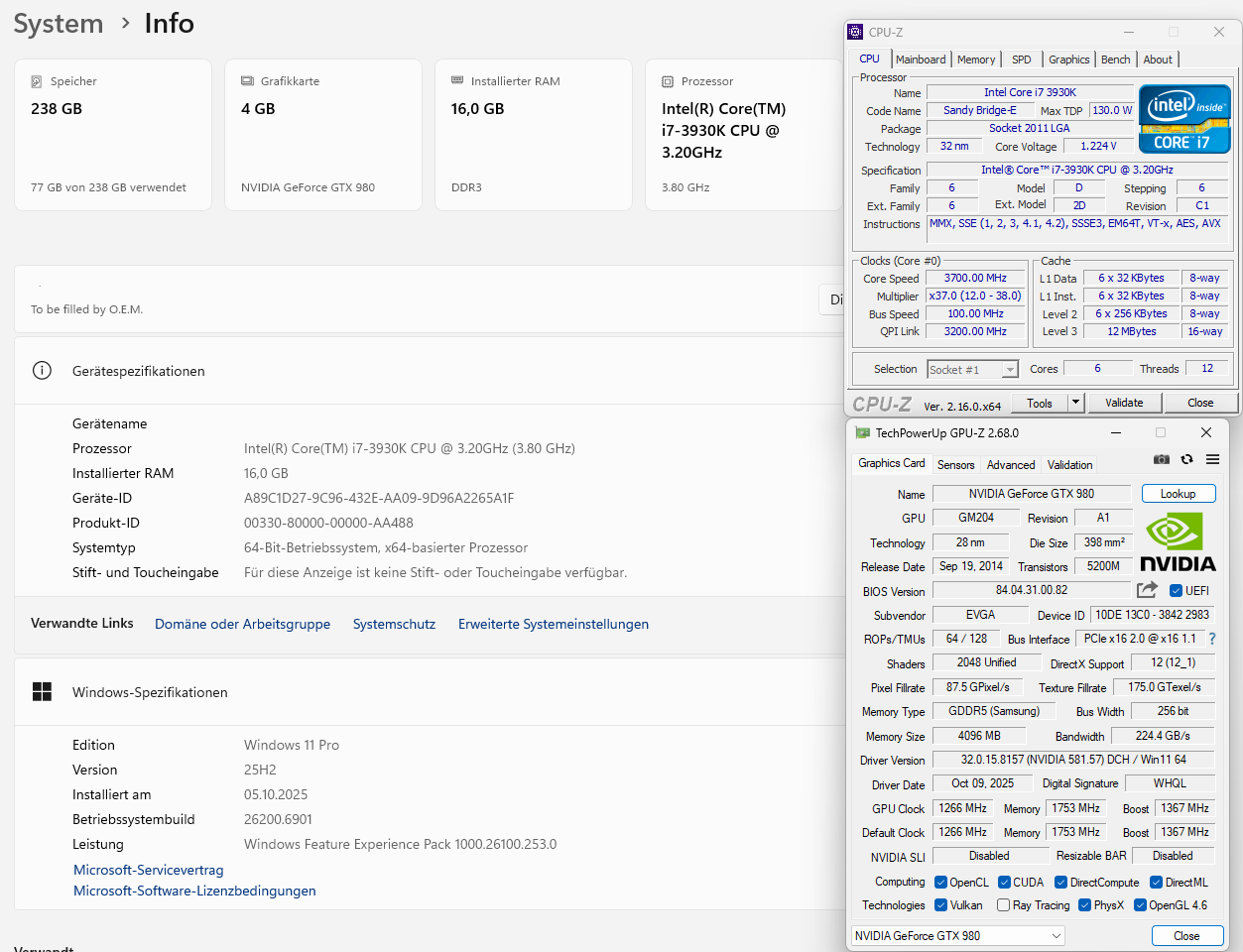
Task: Click CPU-Z title bar app icon
Action: click(x=855, y=32)
